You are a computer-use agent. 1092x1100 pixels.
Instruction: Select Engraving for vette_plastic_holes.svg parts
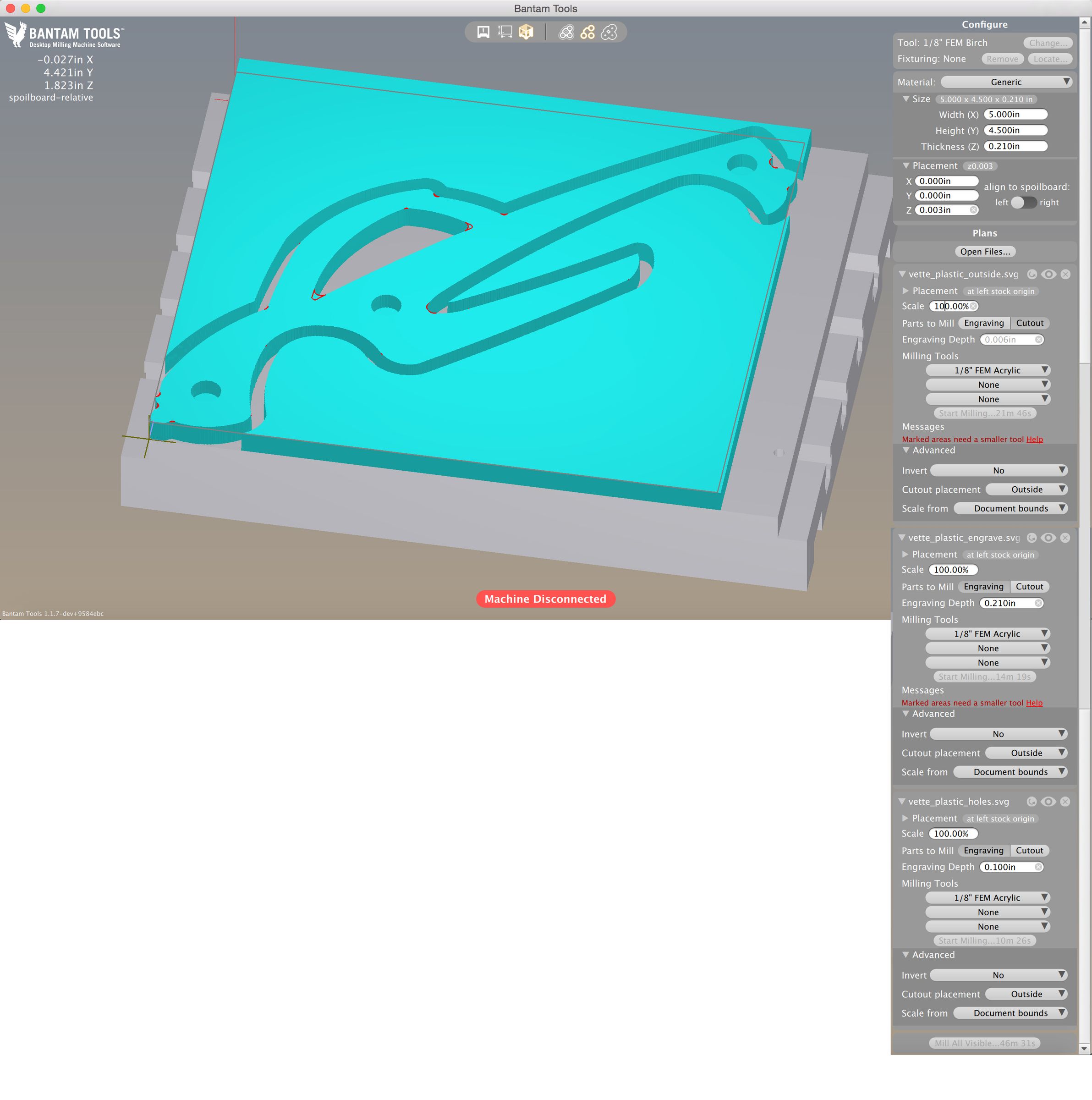tap(983, 851)
